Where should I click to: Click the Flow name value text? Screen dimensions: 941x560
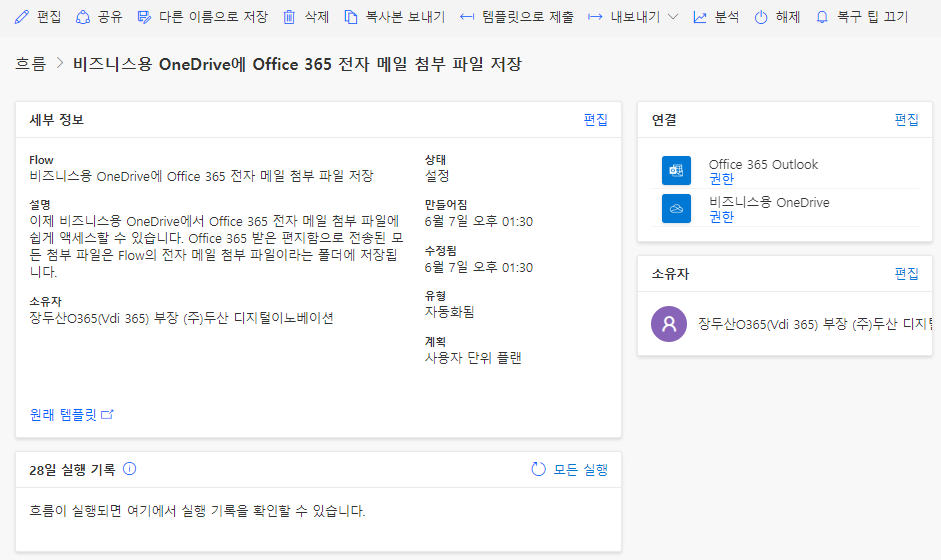click(201, 176)
